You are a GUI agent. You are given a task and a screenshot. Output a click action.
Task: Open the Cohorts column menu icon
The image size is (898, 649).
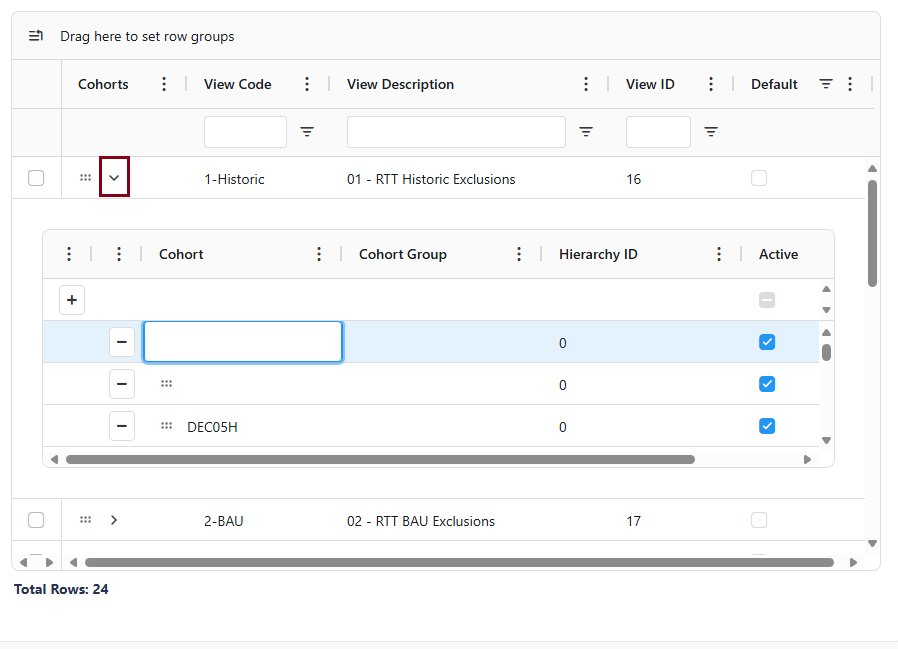click(165, 84)
